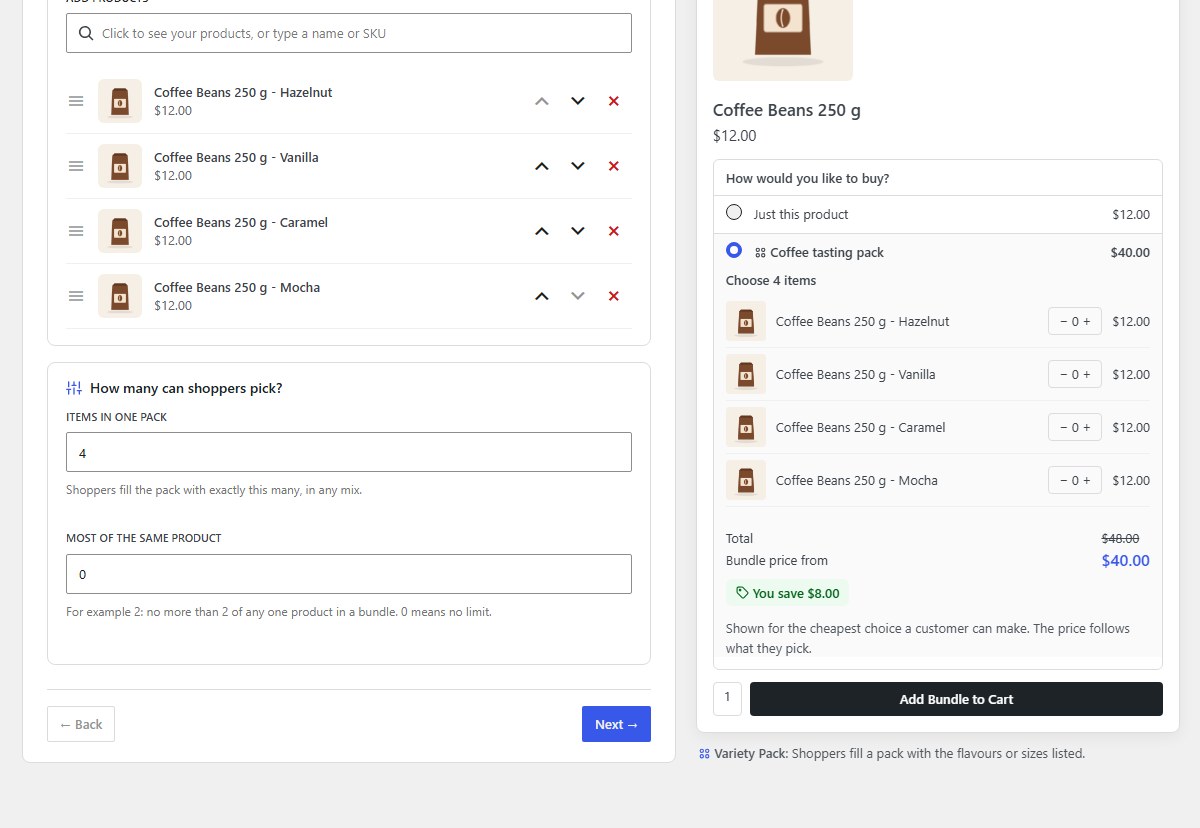Click the "Choose 4 items" heading
This screenshot has width=1200, height=828.
click(771, 281)
